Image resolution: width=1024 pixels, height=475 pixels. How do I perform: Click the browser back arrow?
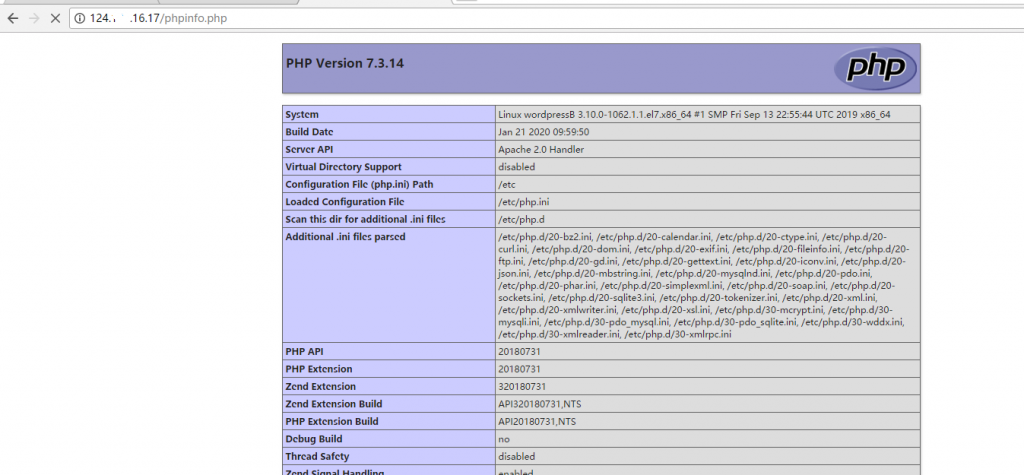12,18
